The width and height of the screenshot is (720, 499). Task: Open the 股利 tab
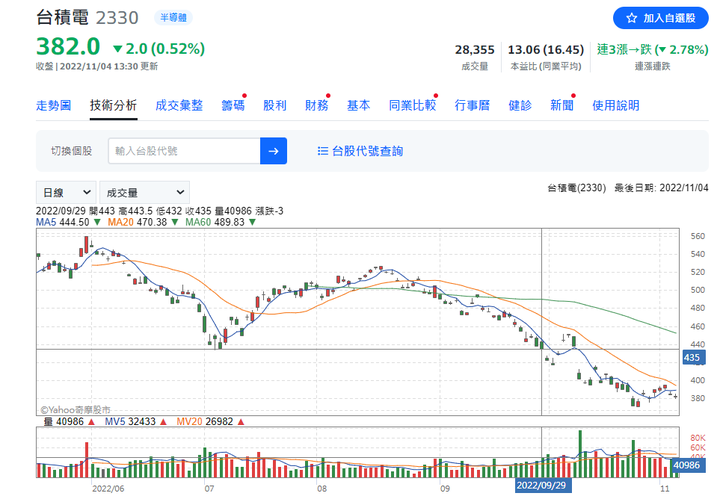[x=275, y=105]
